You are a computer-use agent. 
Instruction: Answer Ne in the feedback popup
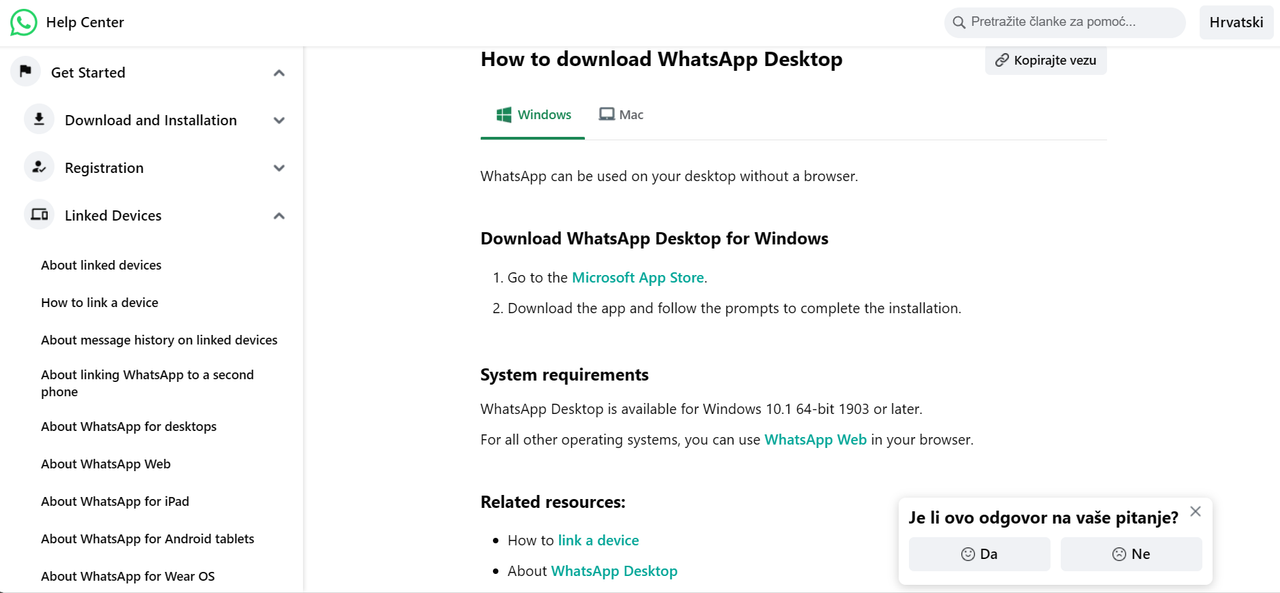click(x=1131, y=554)
